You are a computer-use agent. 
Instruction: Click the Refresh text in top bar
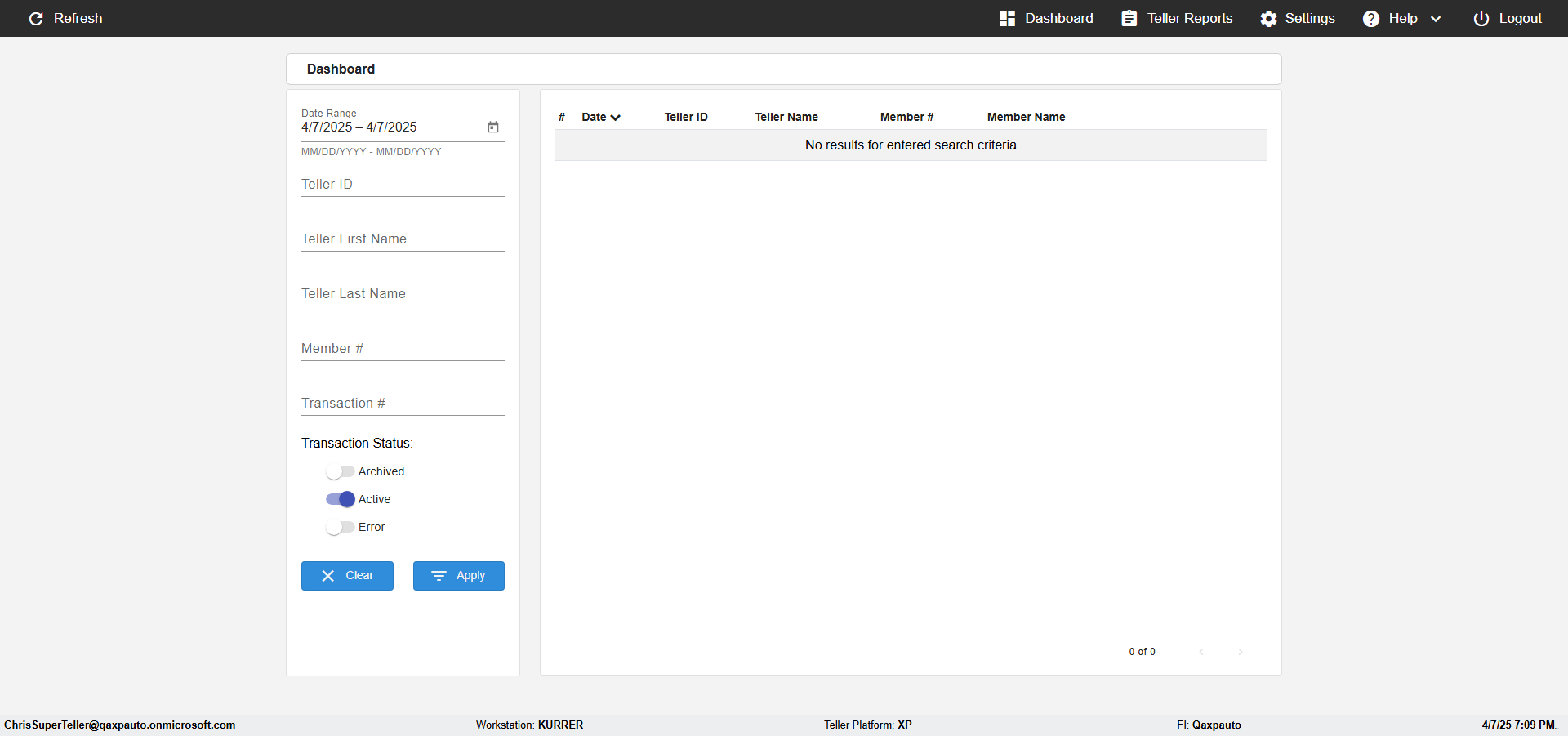pyautogui.click(x=78, y=19)
